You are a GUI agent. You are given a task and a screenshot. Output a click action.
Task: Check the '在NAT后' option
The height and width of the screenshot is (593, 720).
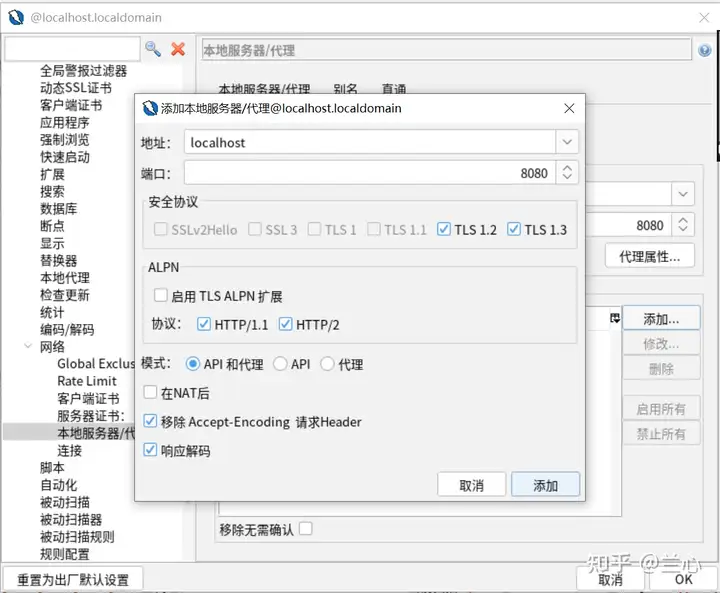coord(150,392)
